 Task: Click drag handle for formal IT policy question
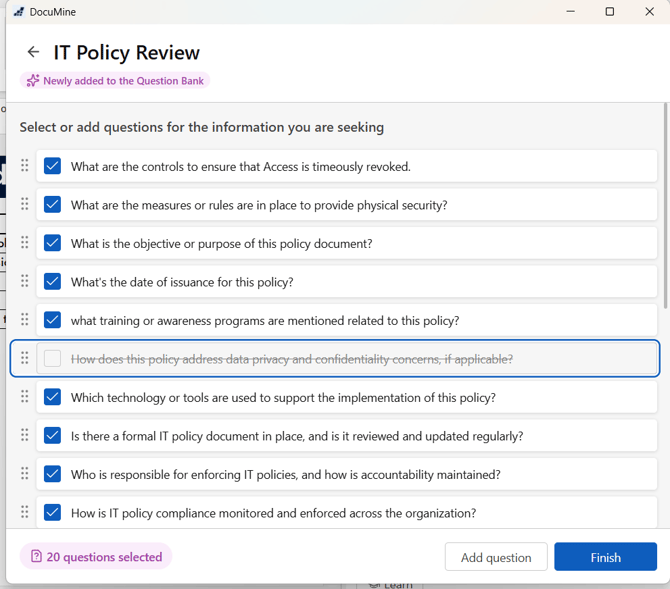point(25,435)
